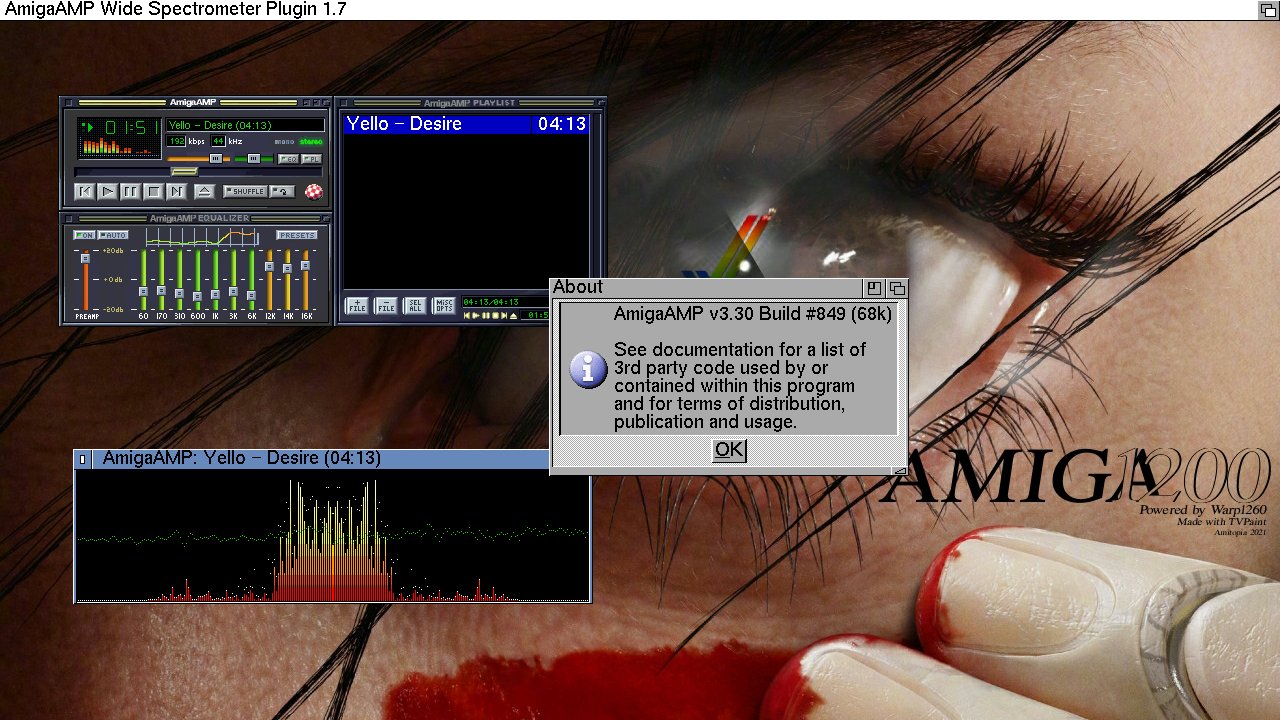Screen dimensions: 1280x720
Task: Skip to next track in AmigaAMP
Action: point(177,192)
